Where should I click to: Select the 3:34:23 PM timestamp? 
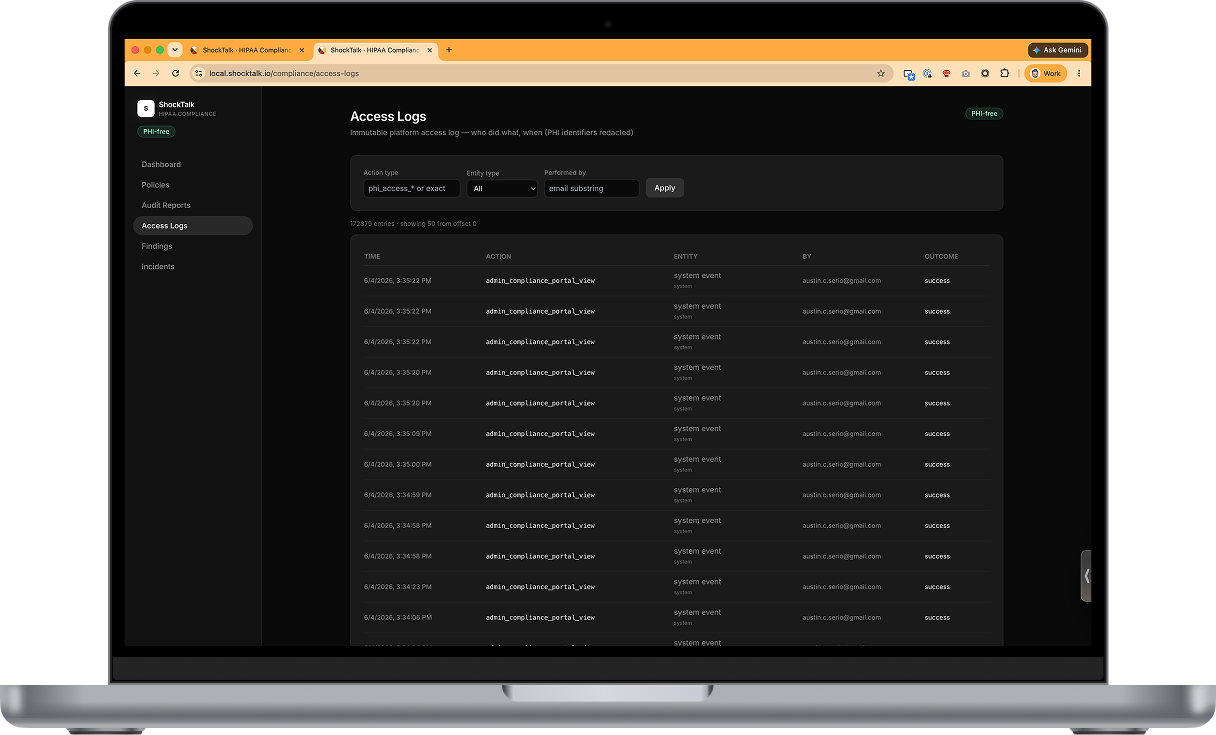(398, 587)
